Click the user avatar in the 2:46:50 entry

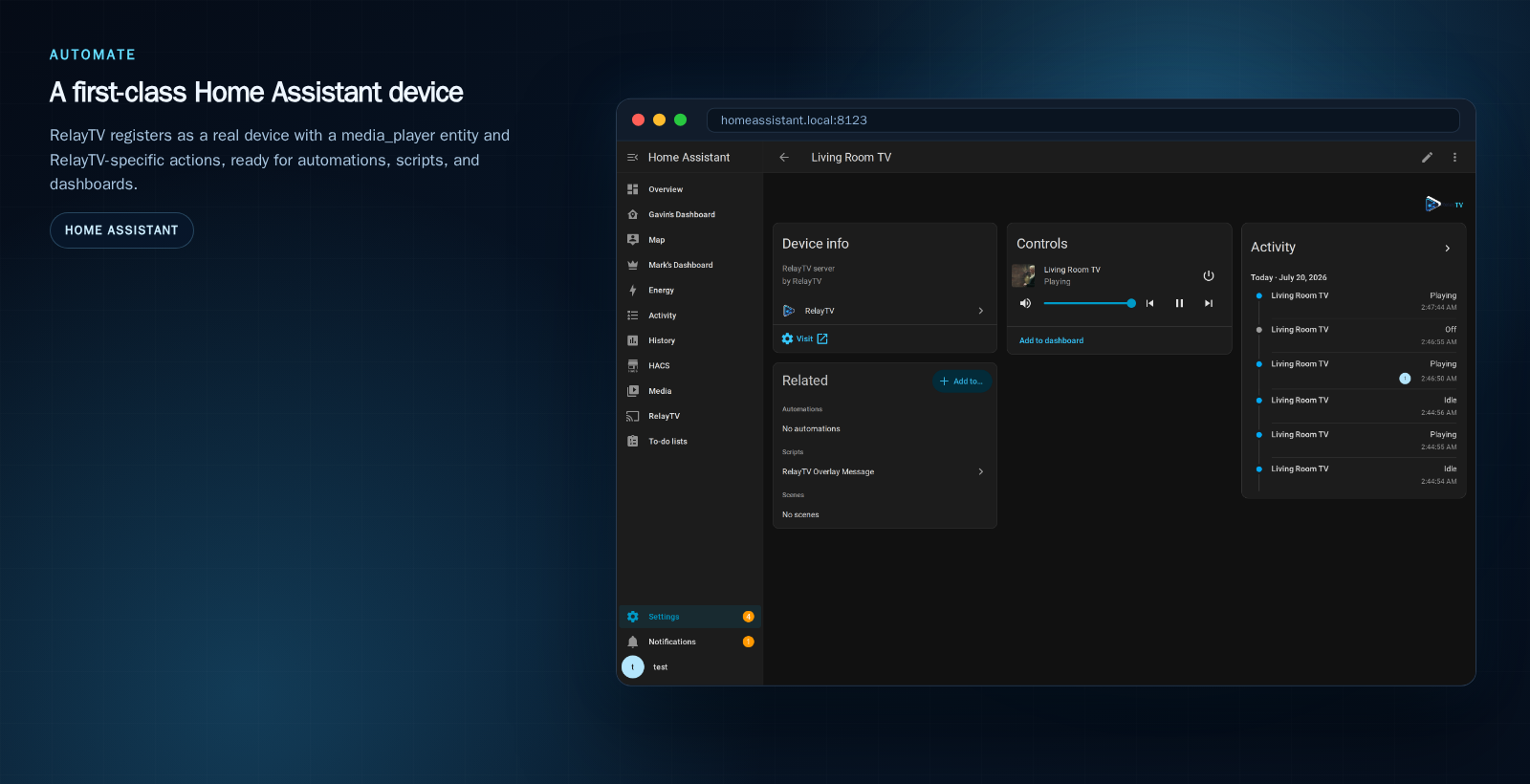pyautogui.click(x=1405, y=379)
